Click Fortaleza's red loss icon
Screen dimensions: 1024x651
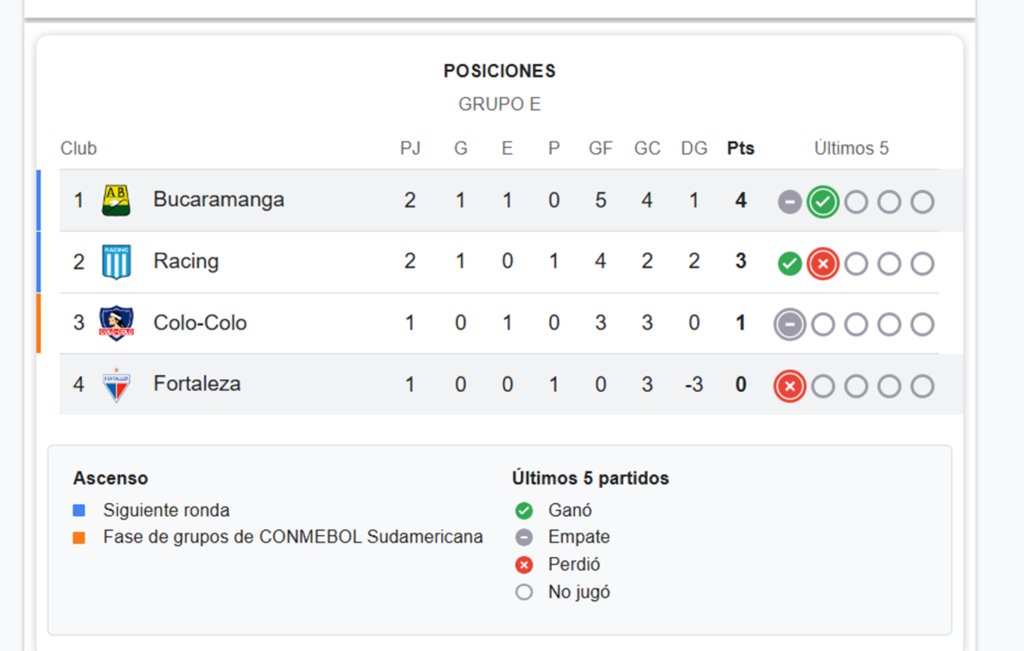tap(790, 386)
